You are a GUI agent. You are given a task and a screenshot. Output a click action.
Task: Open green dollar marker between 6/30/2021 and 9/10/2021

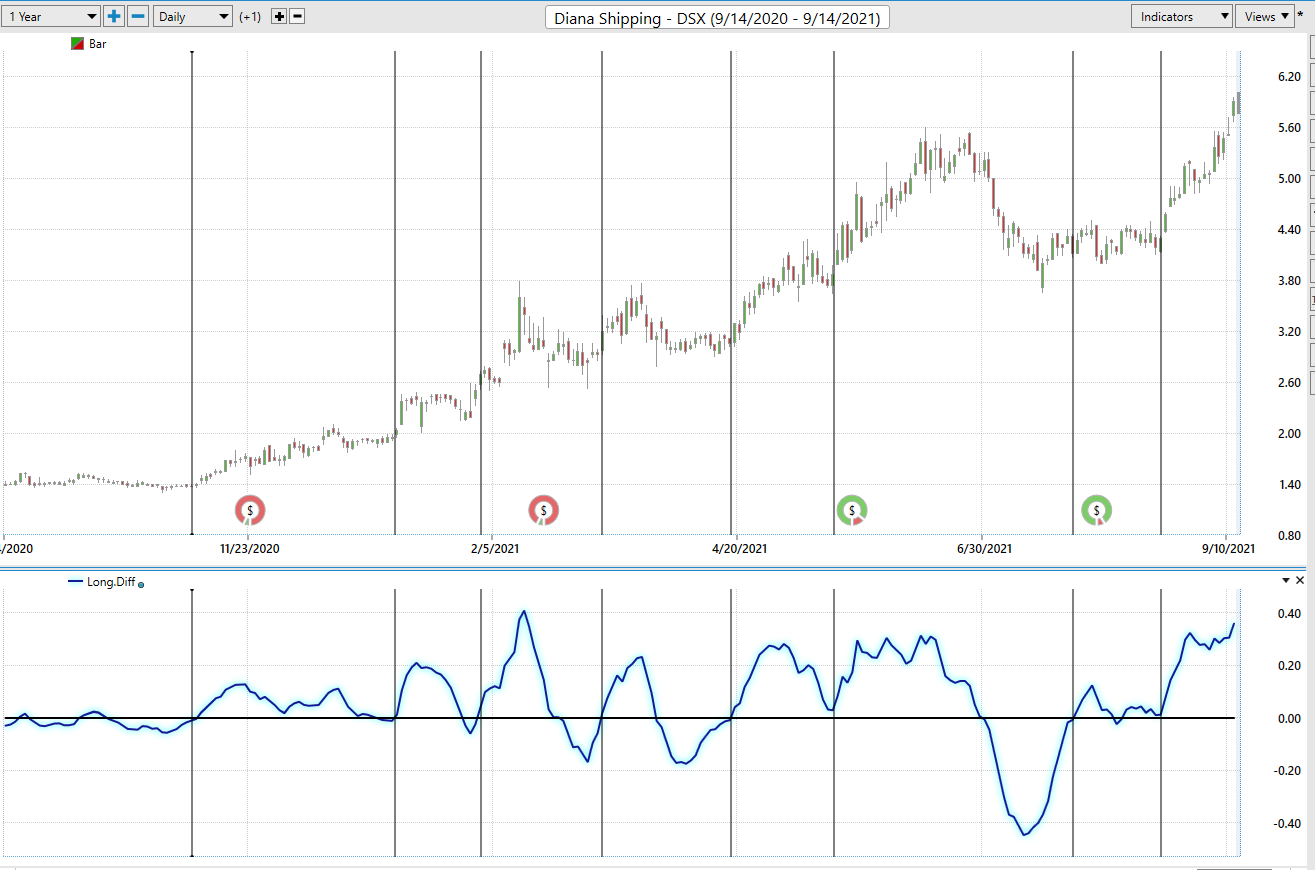[x=1097, y=510]
